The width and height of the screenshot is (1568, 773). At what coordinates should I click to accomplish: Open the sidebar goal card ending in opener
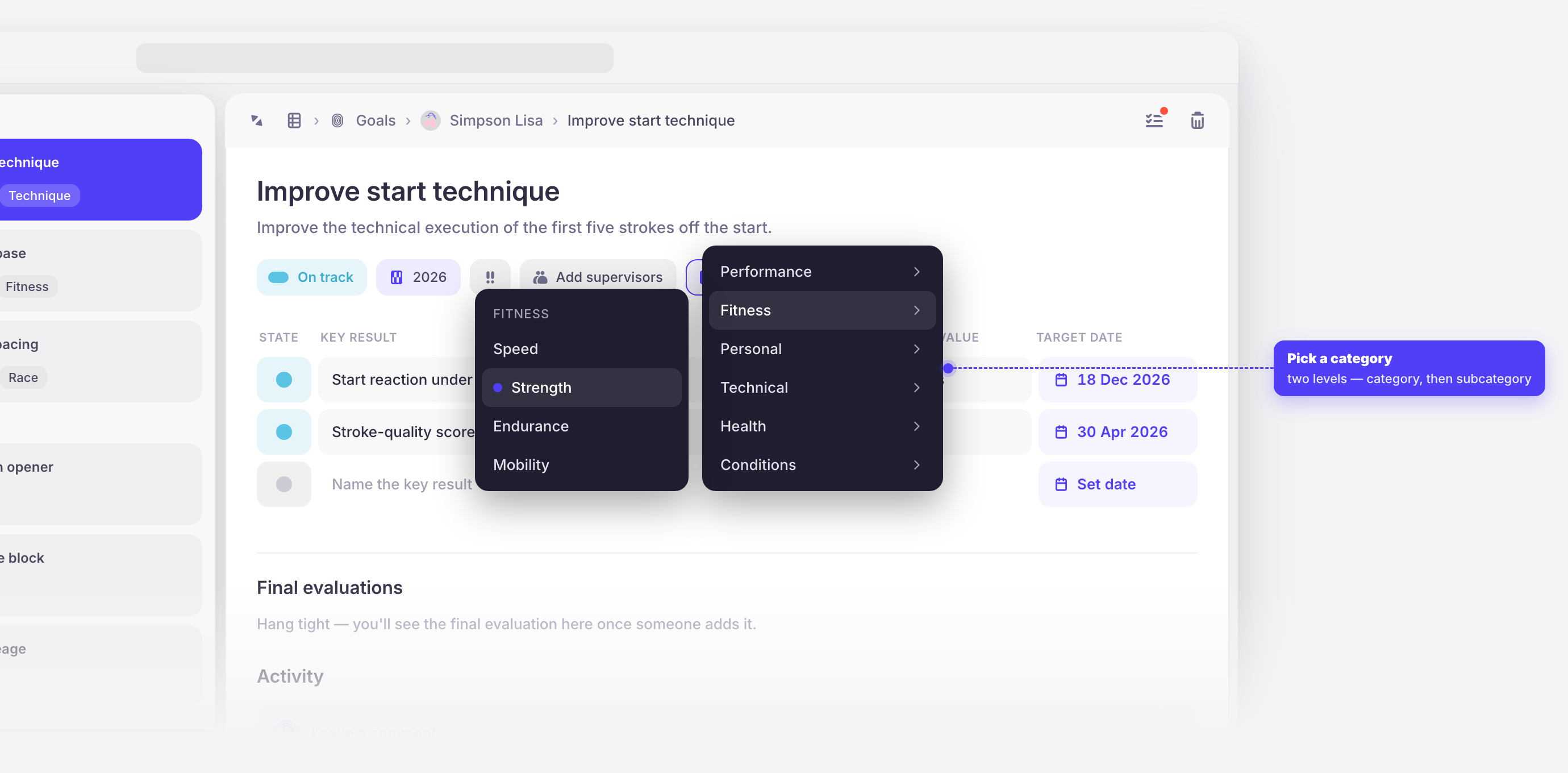pyautogui.click(x=101, y=484)
